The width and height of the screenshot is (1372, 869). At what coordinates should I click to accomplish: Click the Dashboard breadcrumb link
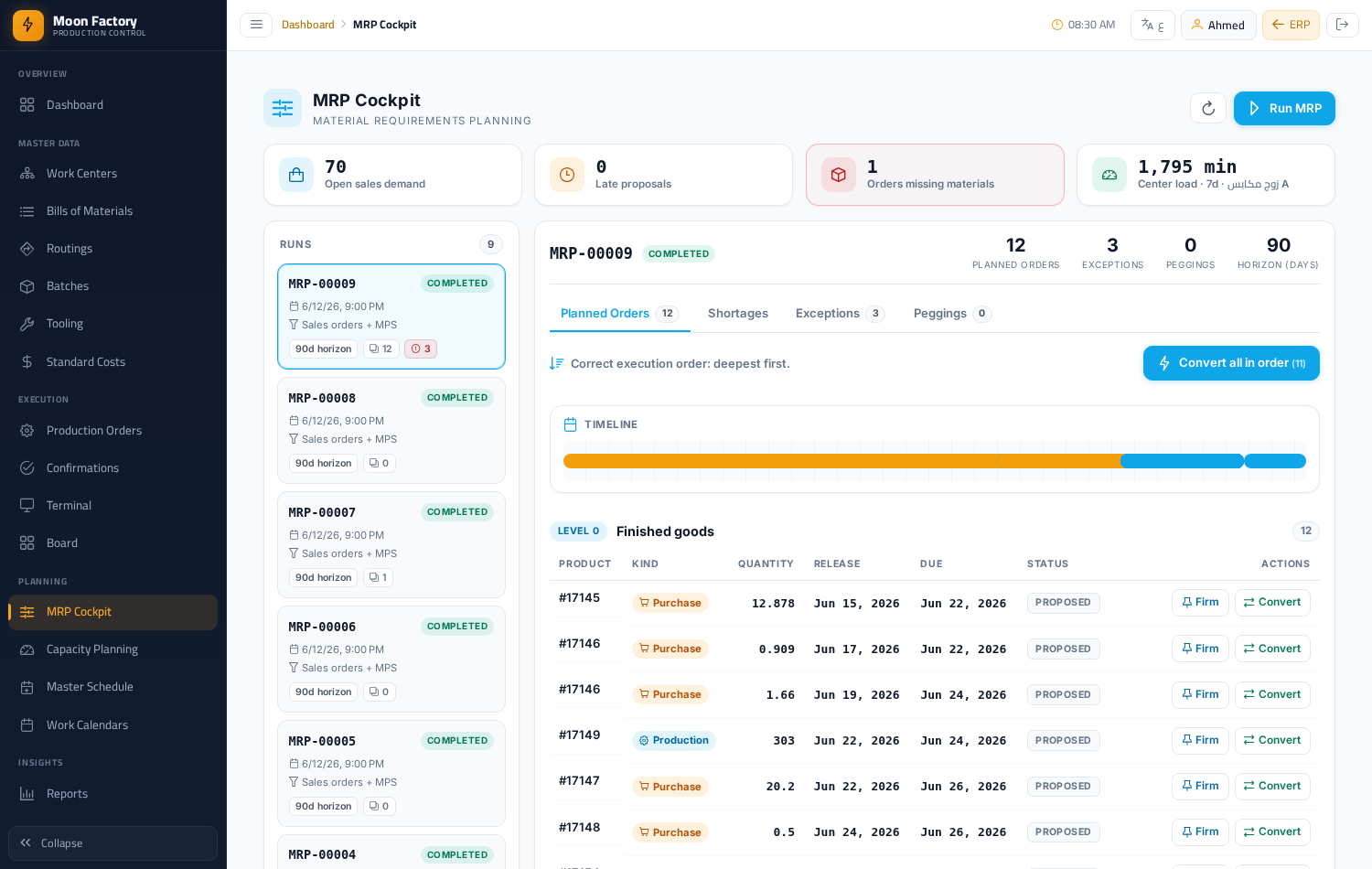308,25
